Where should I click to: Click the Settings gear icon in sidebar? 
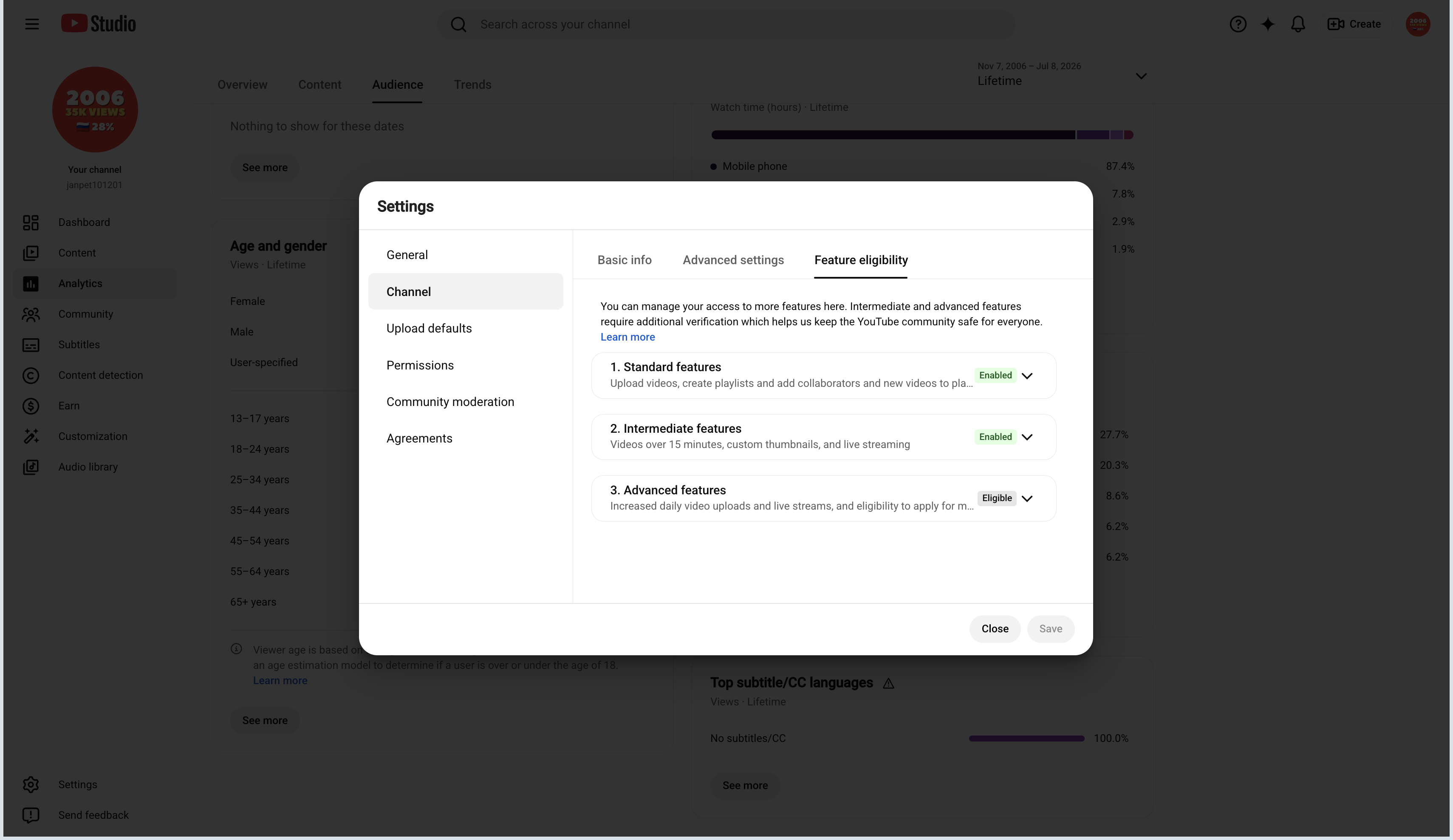(x=31, y=785)
